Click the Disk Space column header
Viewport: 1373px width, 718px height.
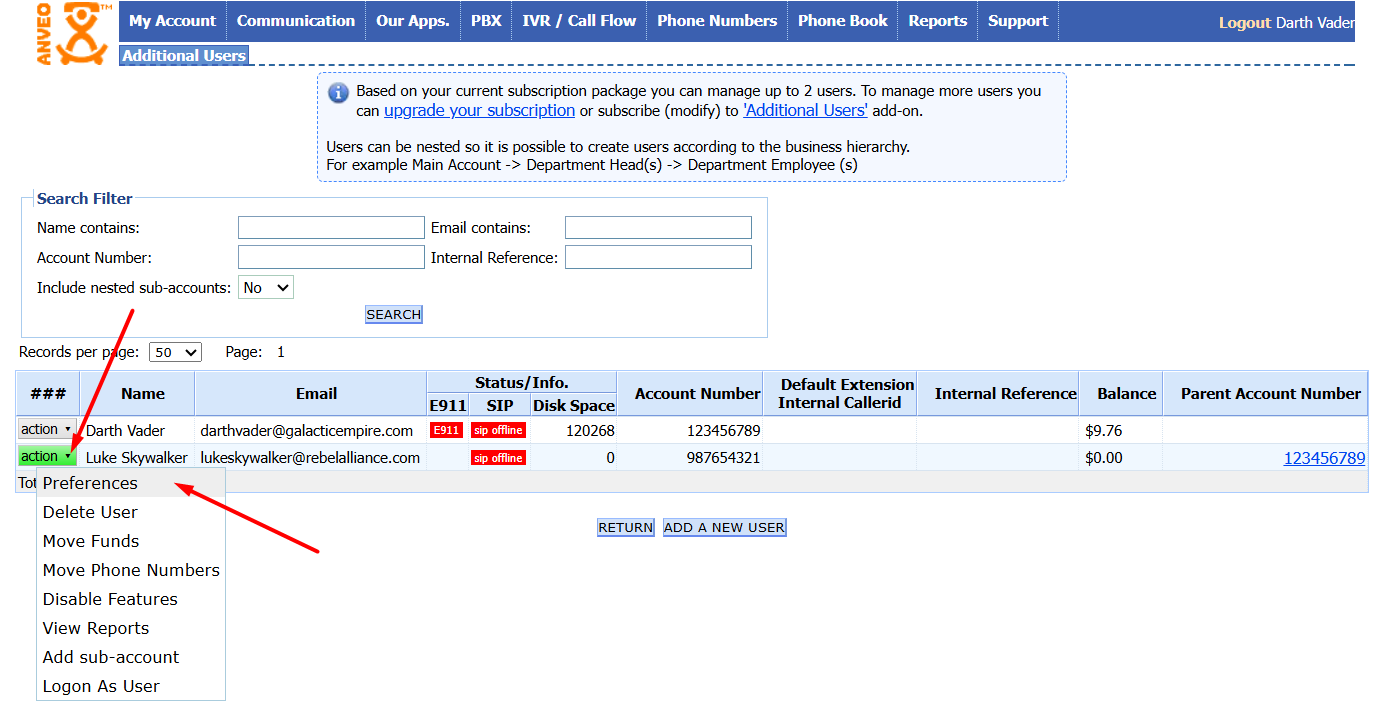(x=573, y=406)
